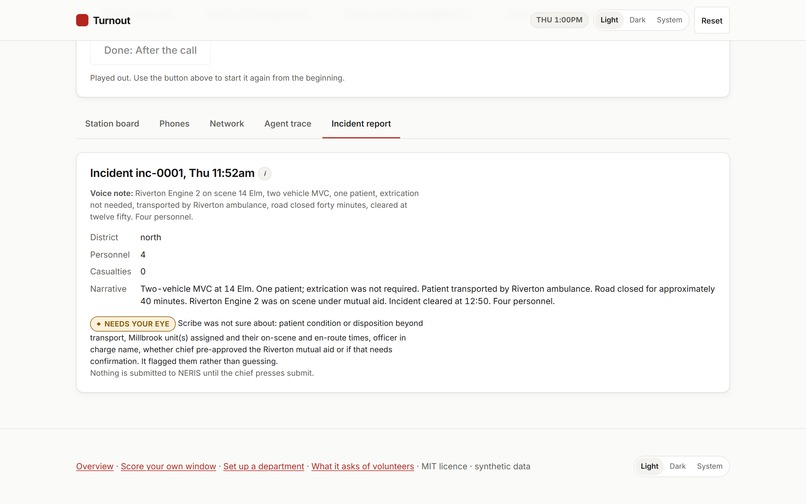806x504 pixels.
Task: Click the Nothing is submitted to NERIS note
Action: click(202, 373)
